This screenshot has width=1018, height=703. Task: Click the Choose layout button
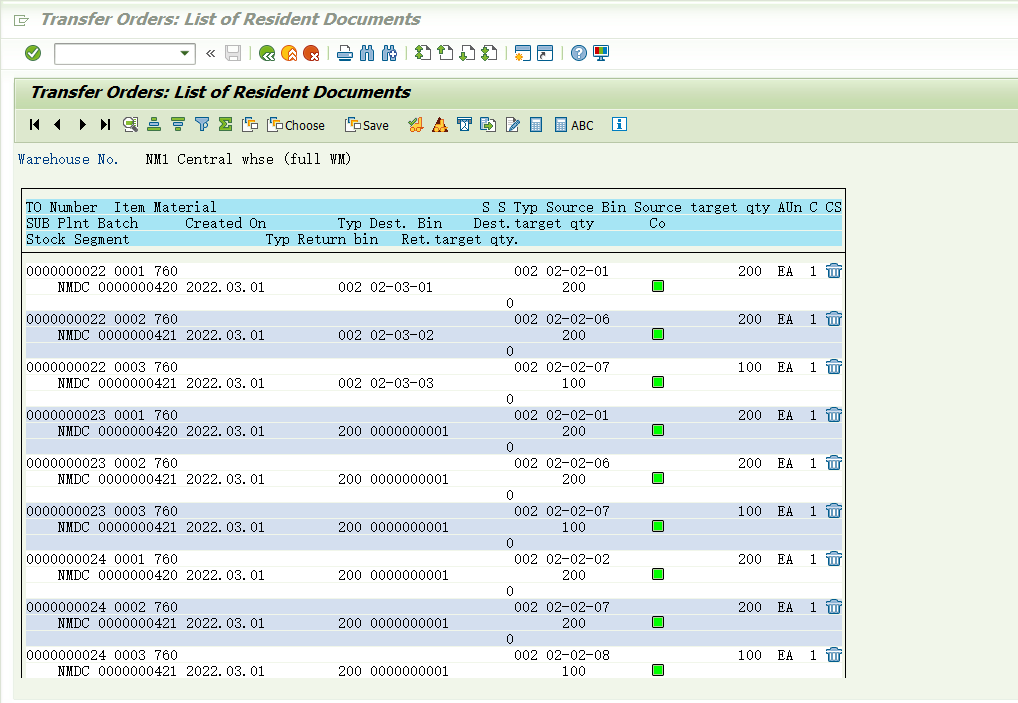pyautogui.click(x=296, y=125)
